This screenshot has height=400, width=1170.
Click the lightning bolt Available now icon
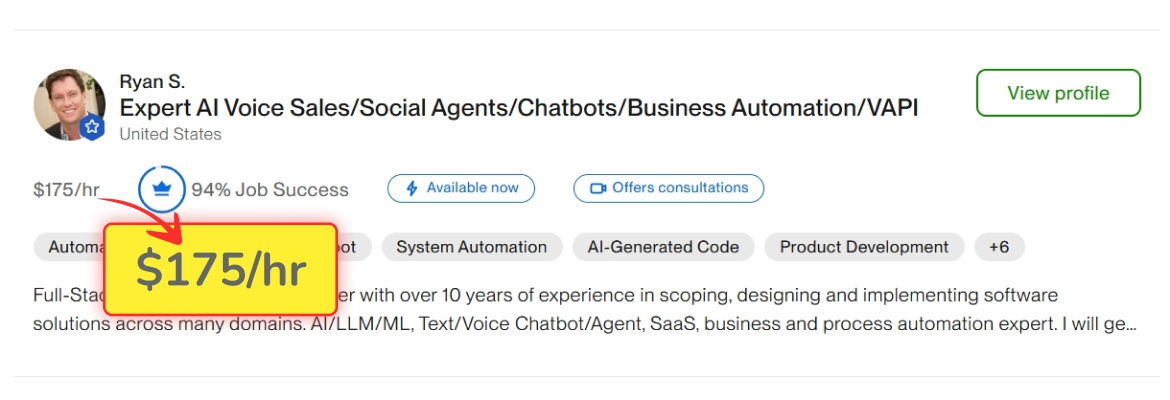click(x=411, y=189)
